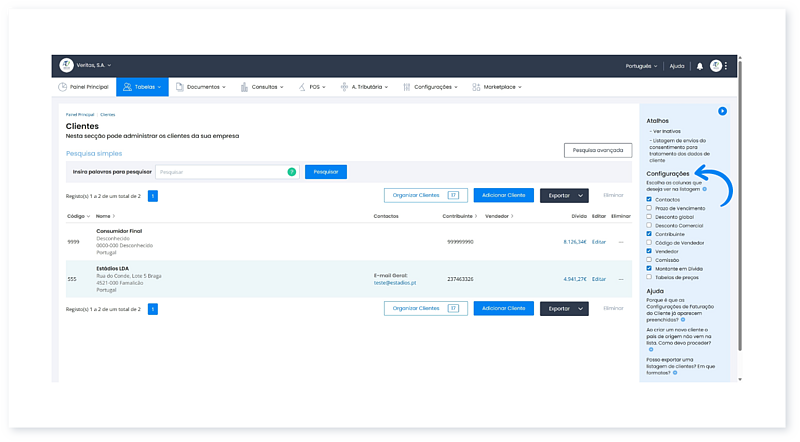Open Pesquisa avançada
This screenshot has width=800, height=442.
pyautogui.click(x=598, y=150)
